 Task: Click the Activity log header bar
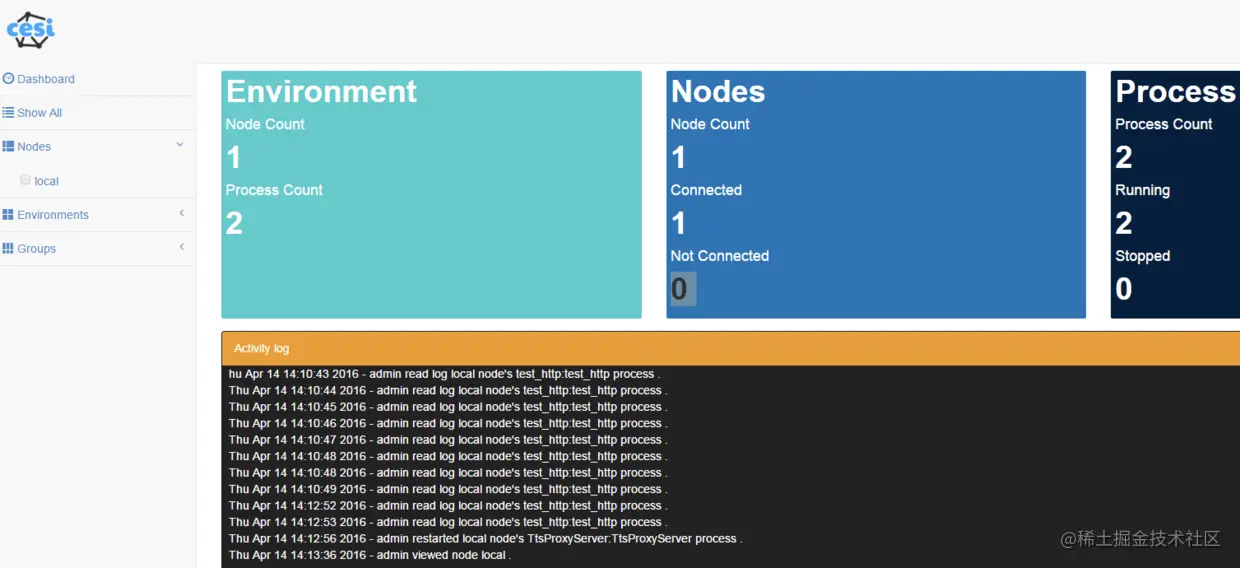point(731,348)
